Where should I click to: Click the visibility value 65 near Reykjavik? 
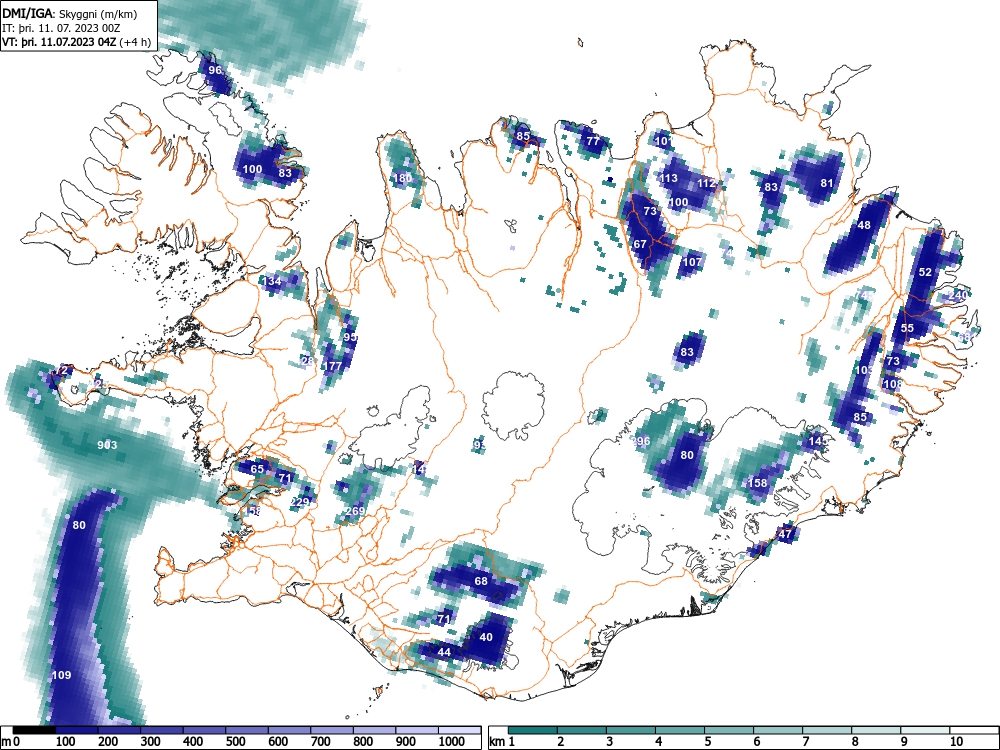click(x=257, y=469)
